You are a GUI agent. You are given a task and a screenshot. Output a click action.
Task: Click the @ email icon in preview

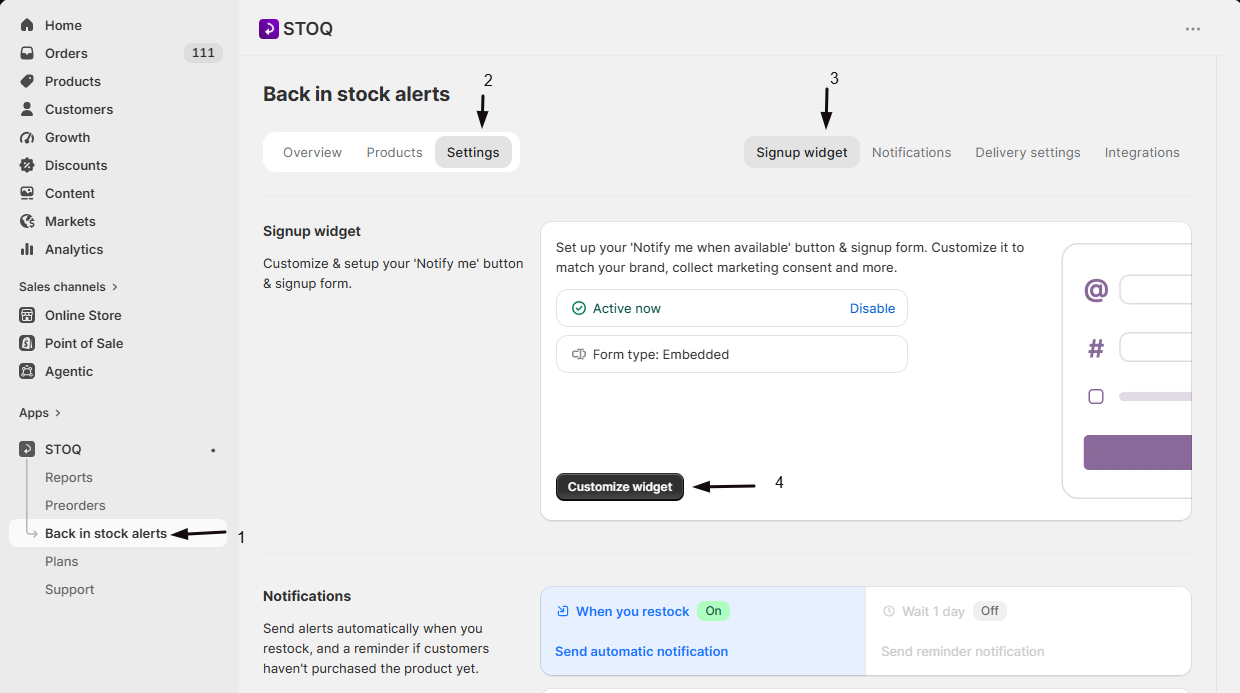[x=1096, y=290]
